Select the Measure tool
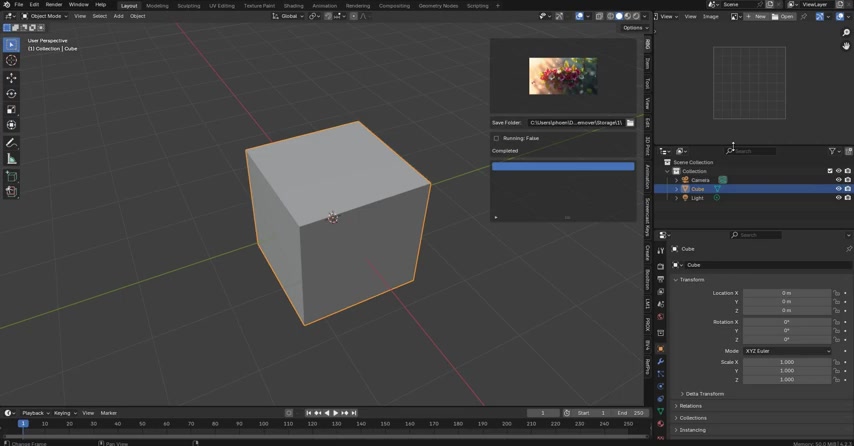 click(11, 158)
